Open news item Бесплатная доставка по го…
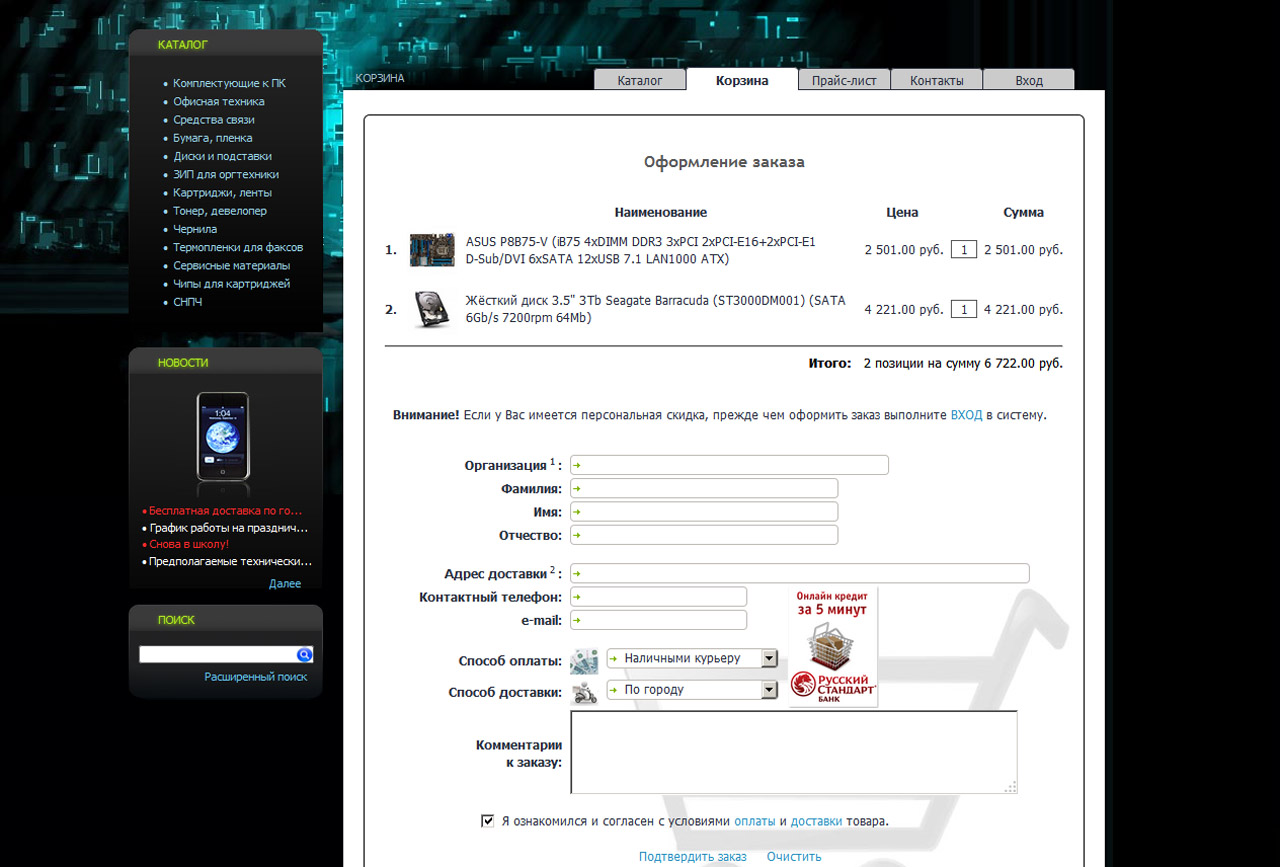 tap(225, 510)
